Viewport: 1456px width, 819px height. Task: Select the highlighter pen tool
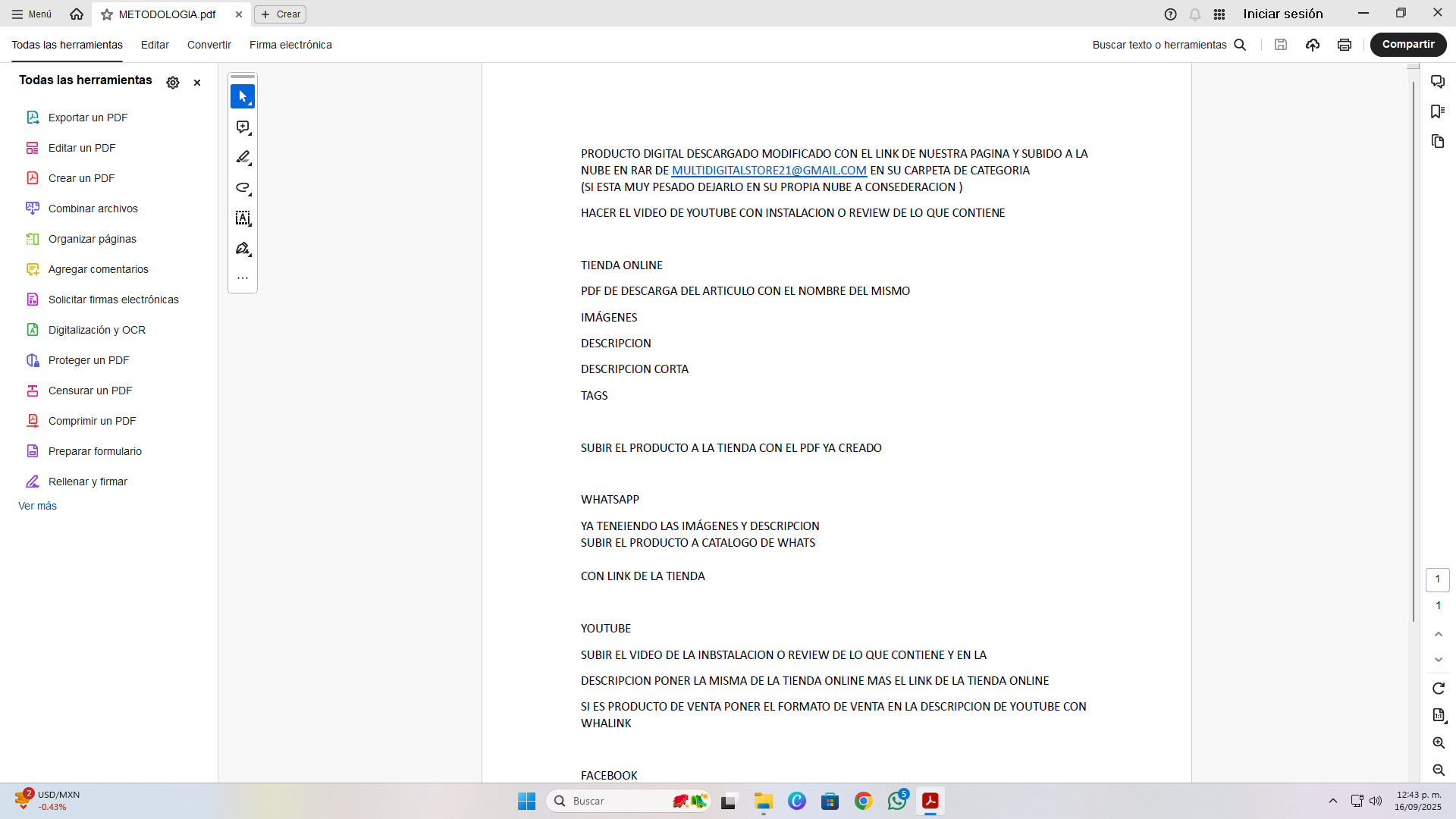click(x=243, y=158)
